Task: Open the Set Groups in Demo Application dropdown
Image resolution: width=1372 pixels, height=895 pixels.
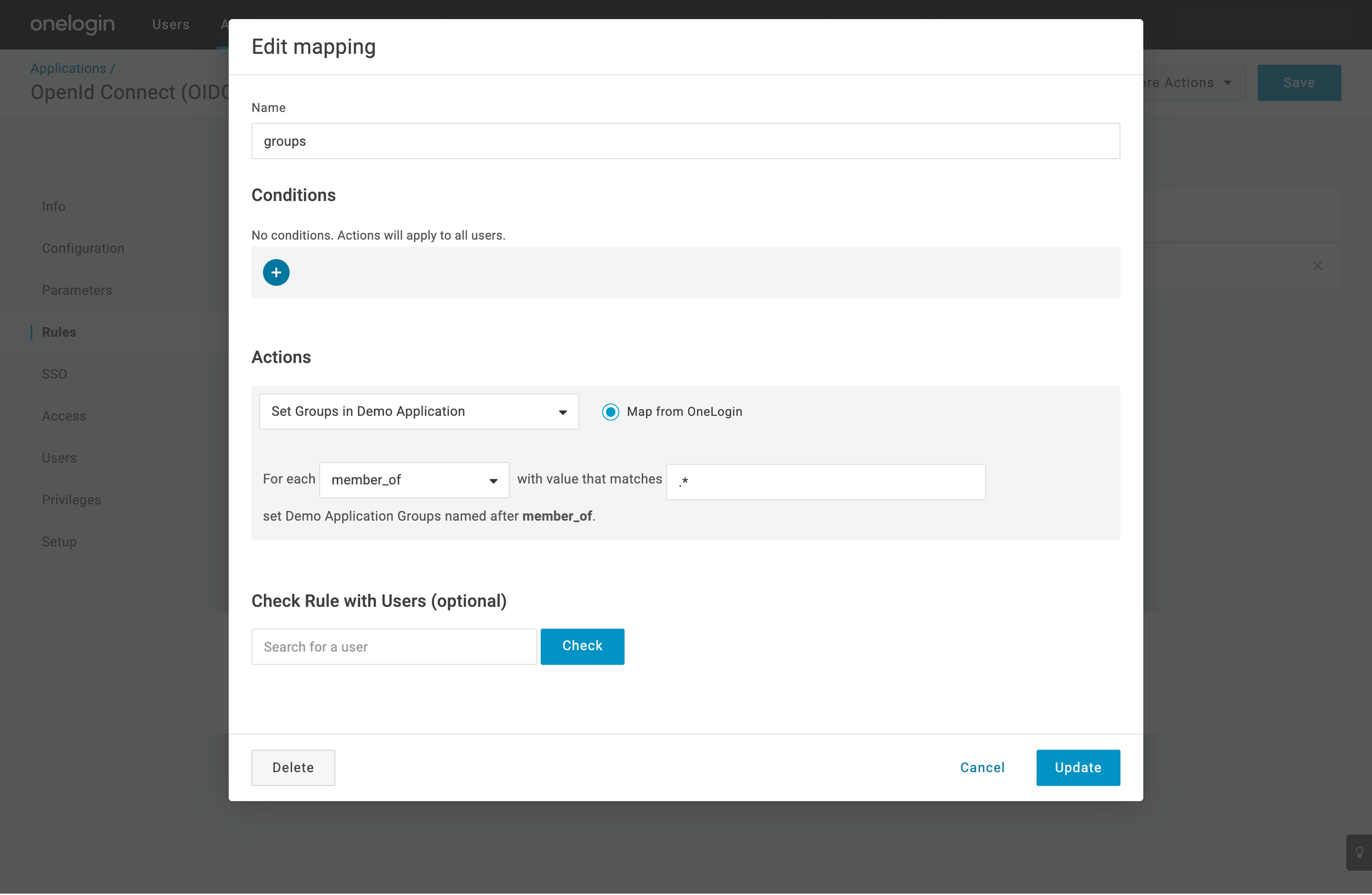Action: point(419,412)
